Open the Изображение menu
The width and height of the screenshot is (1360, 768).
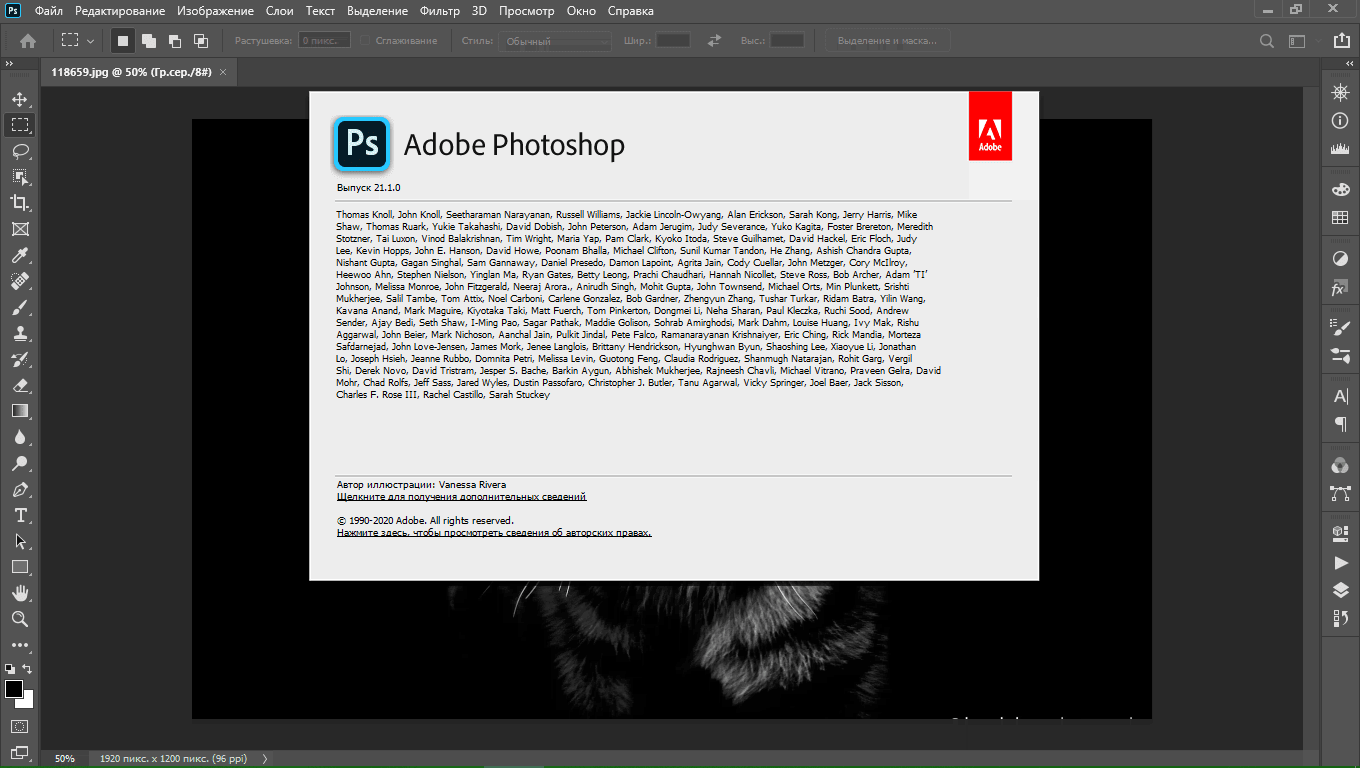click(x=215, y=11)
